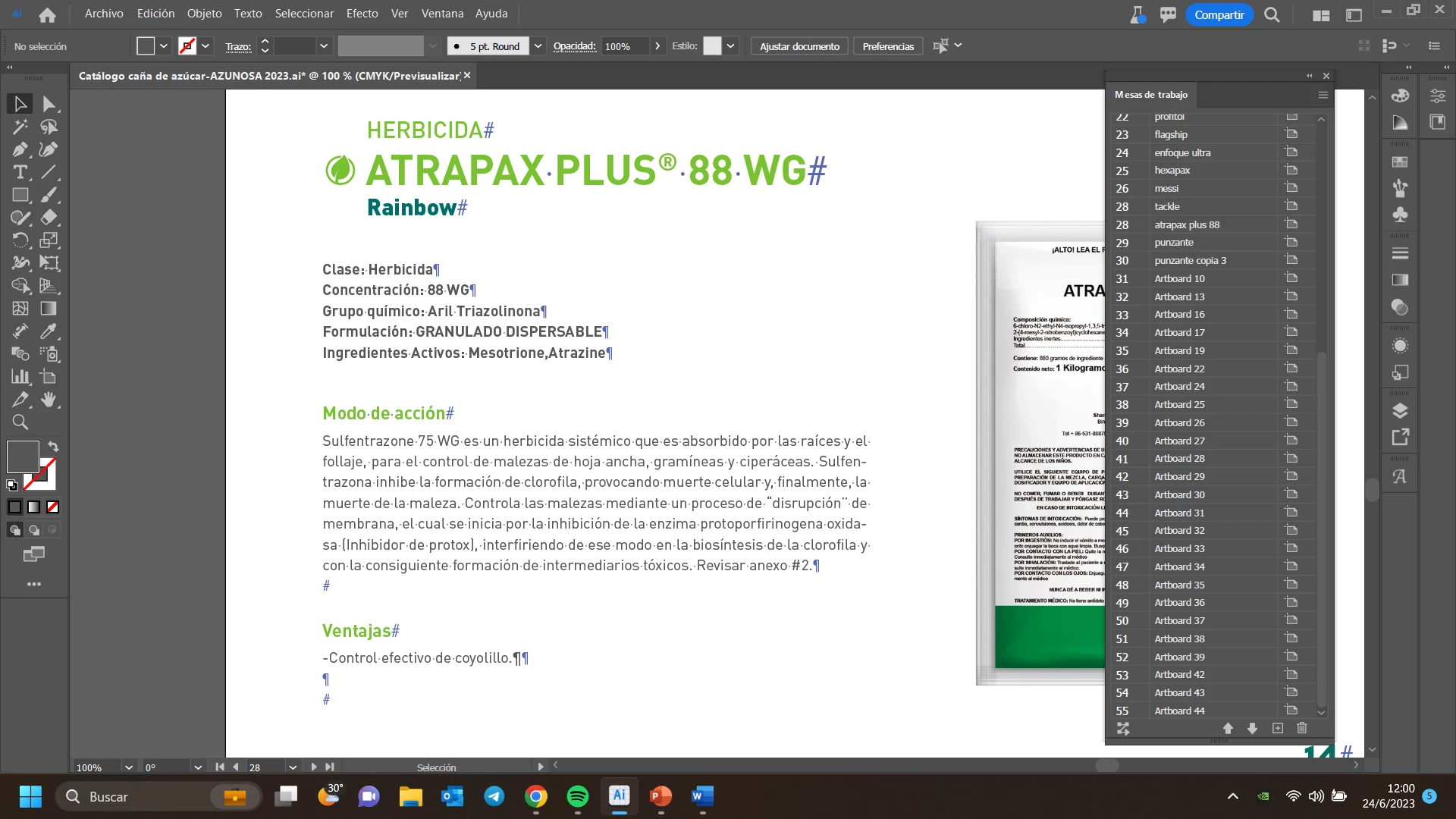Click the Ajustar documento button
Screen dimensions: 1456x819
click(799, 46)
